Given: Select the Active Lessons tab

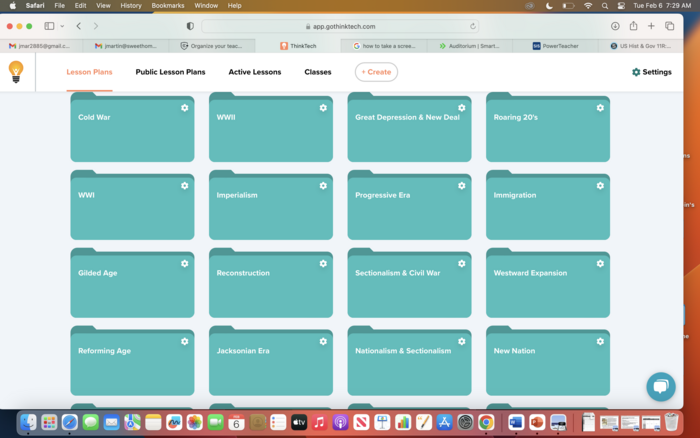Looking at the screenshot, I should pyautogui.click(x=254, y=72).
